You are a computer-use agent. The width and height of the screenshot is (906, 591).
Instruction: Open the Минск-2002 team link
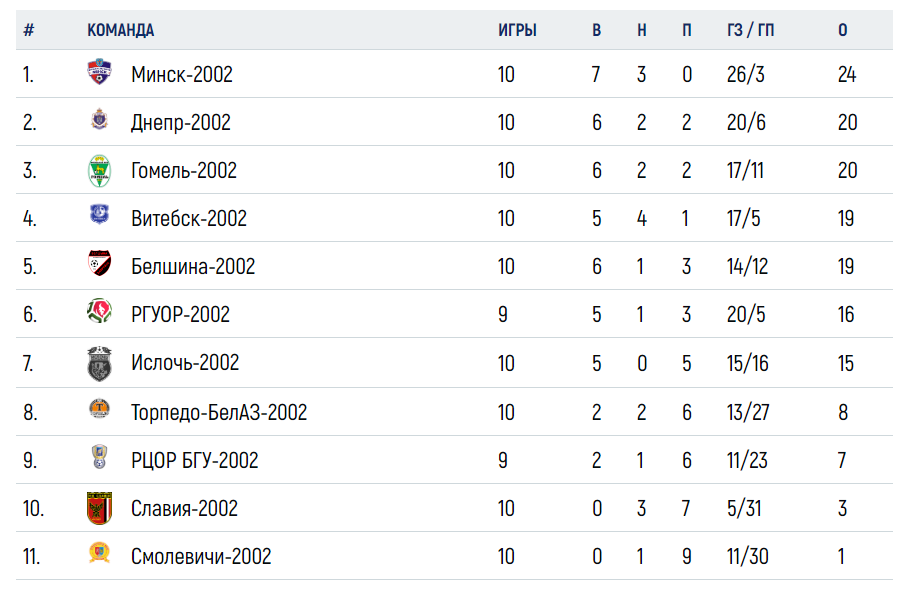point(181,75)
